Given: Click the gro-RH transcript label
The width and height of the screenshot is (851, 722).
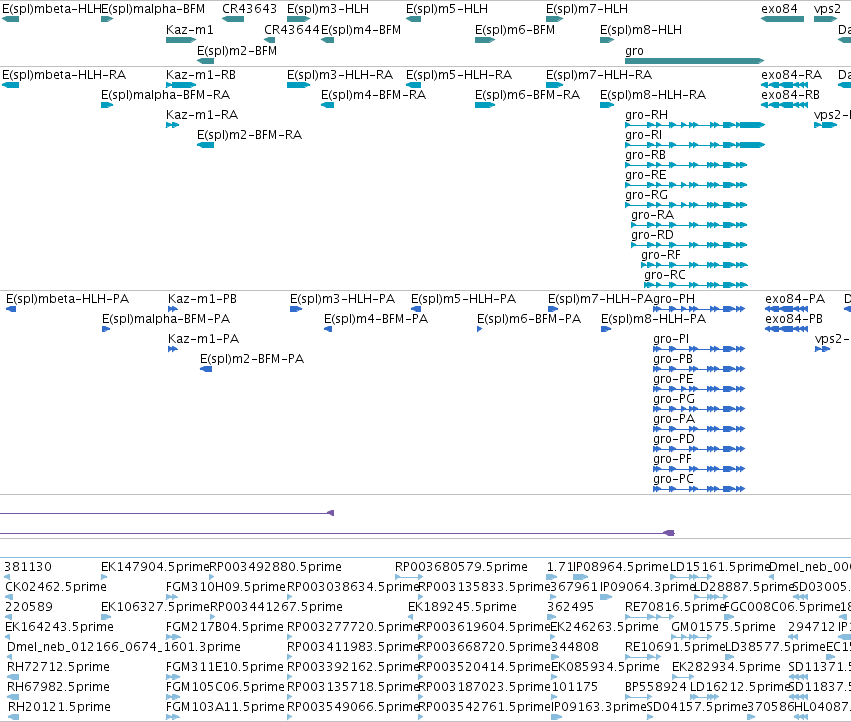Looking at the screenshot, I should tap(646, 115).
